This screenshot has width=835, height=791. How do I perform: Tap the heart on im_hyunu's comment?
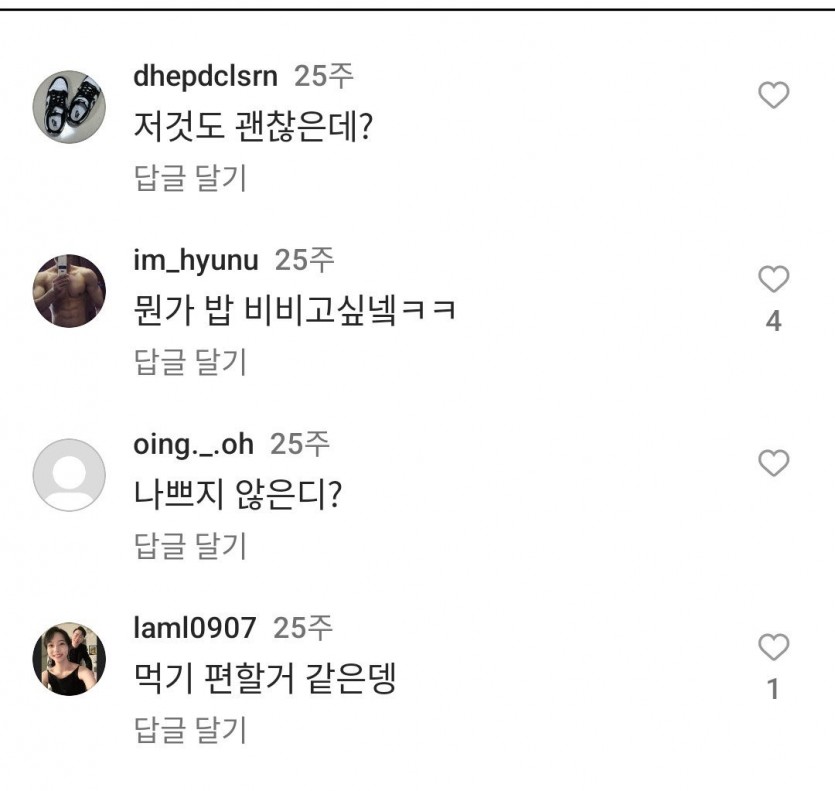tap(773, 279)
